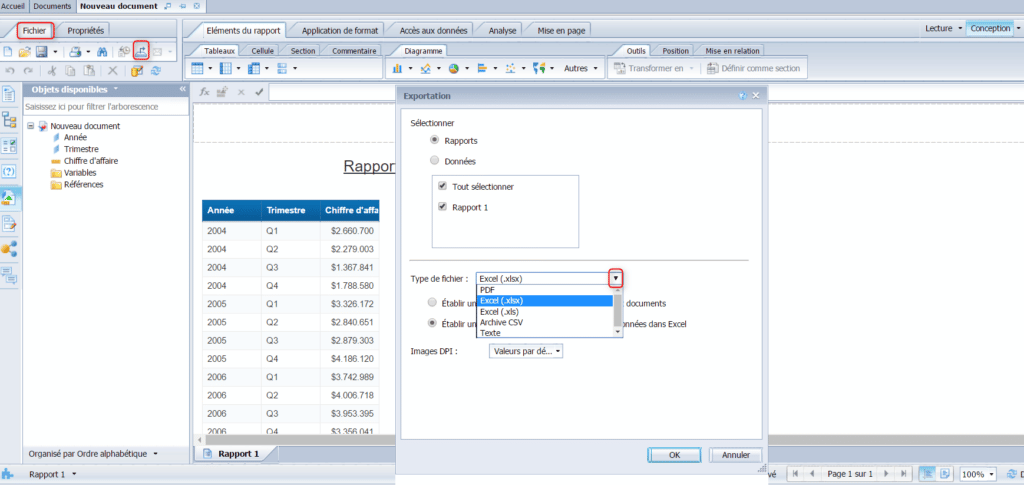The width and height of the screenshot is (1024, 485).
Task: Validate formula with the checkmark icon
Action: pyautogui.click(x=259, y=92)
